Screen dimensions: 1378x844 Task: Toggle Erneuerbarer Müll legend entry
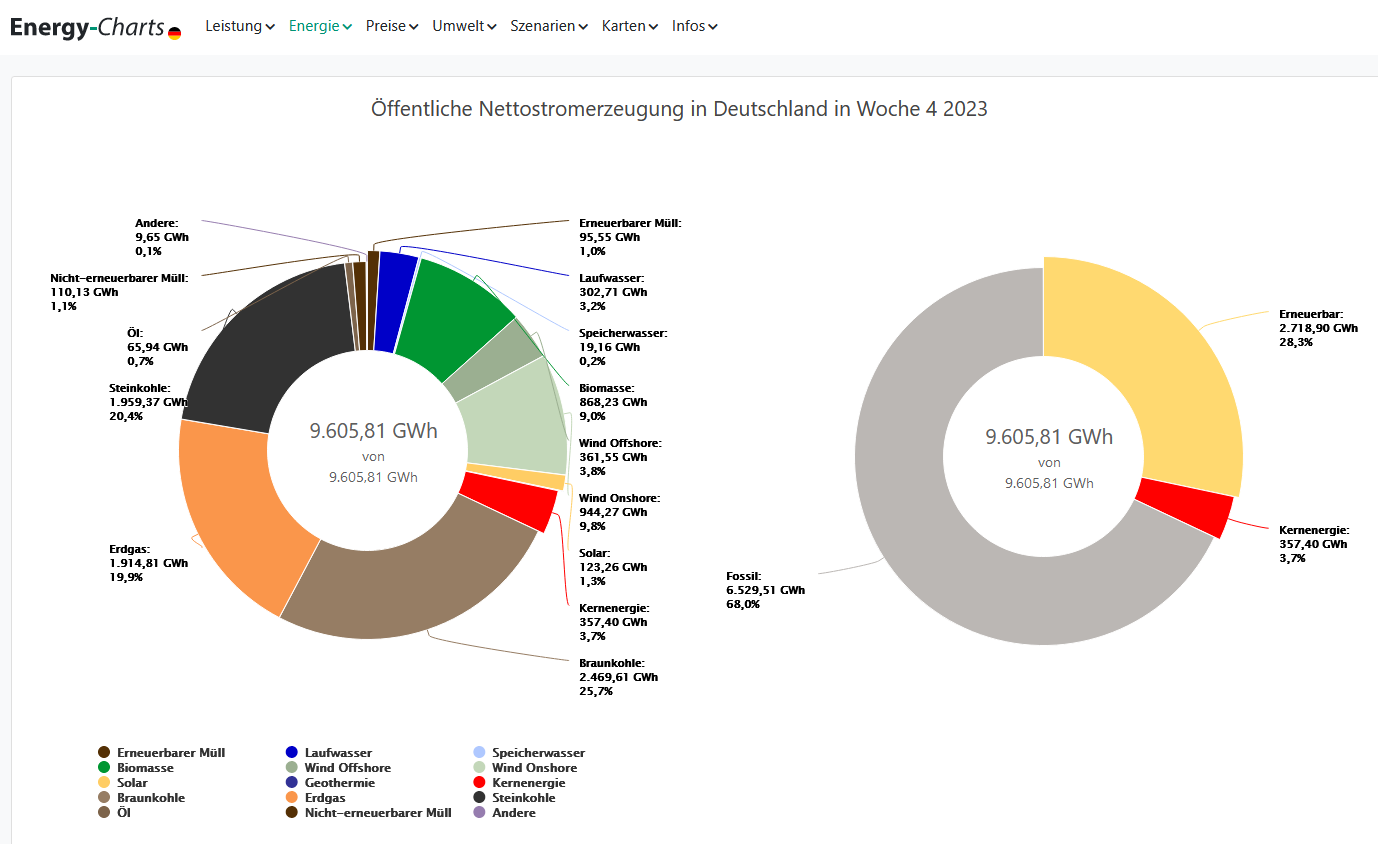161,752
